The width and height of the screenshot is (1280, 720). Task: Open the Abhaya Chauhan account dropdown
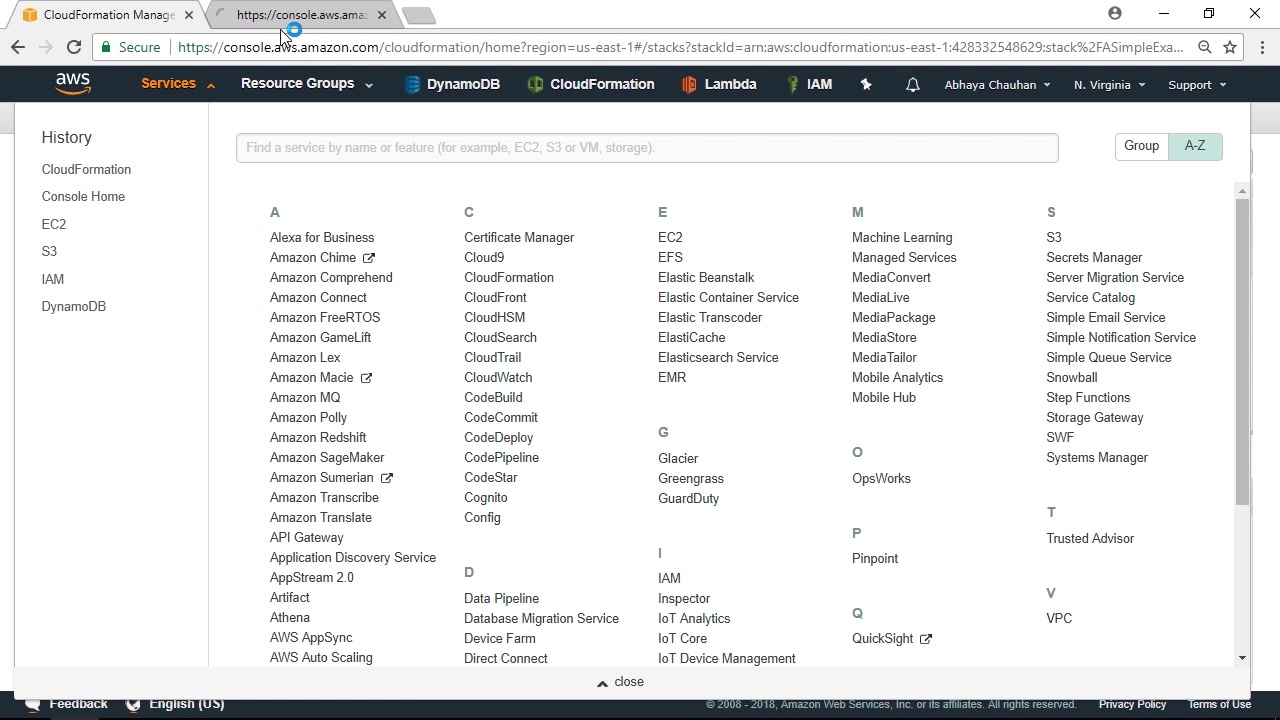pos(997,85)
